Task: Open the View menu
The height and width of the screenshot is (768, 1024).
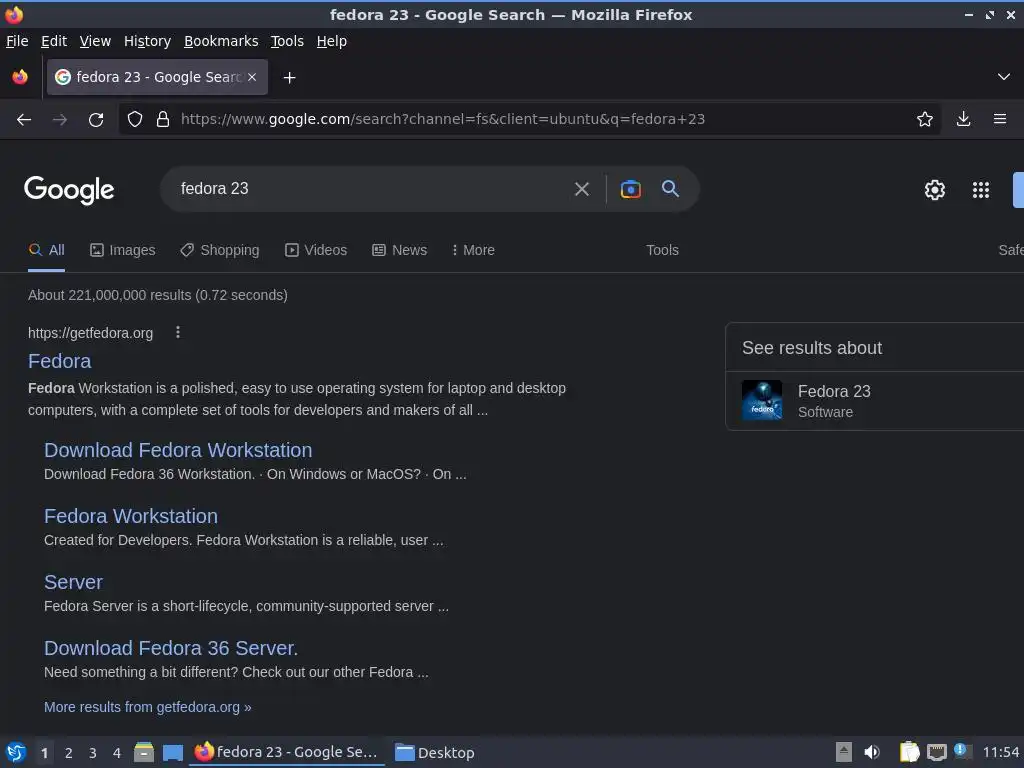Action: click(95, 41)
